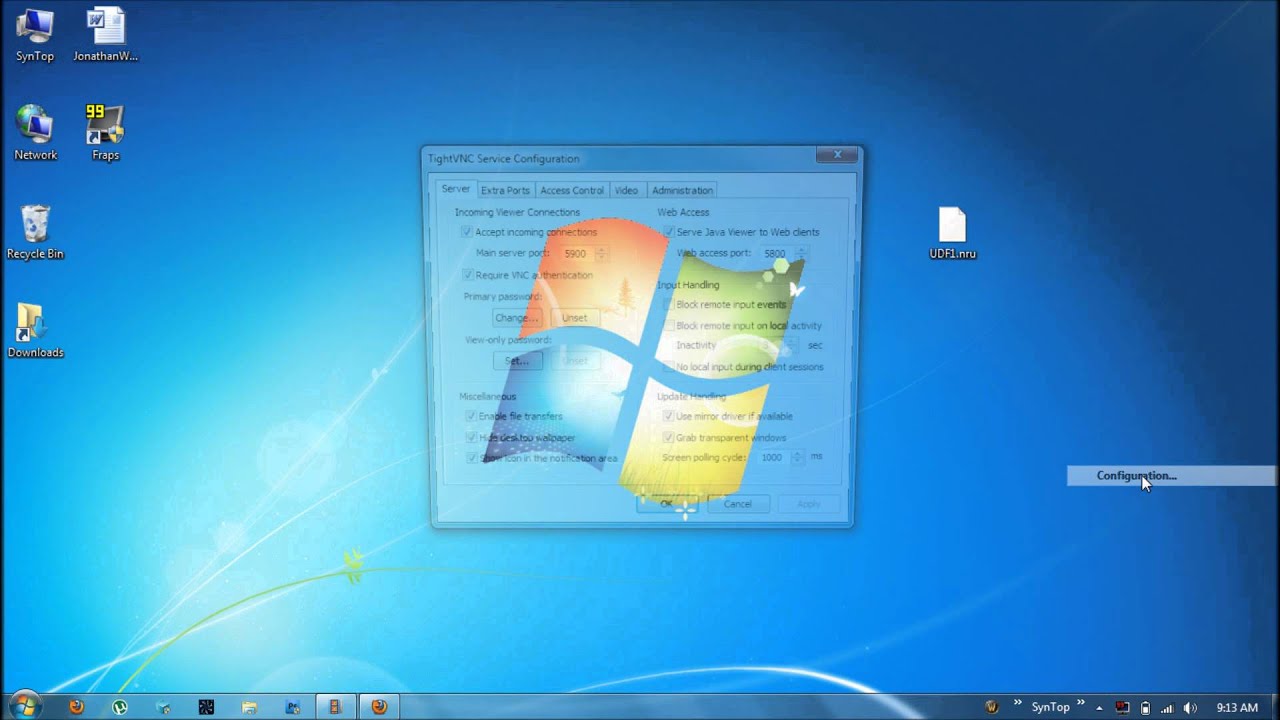
Task: Select the UDF1.nru file icon
Action: [x=952, y=232]
